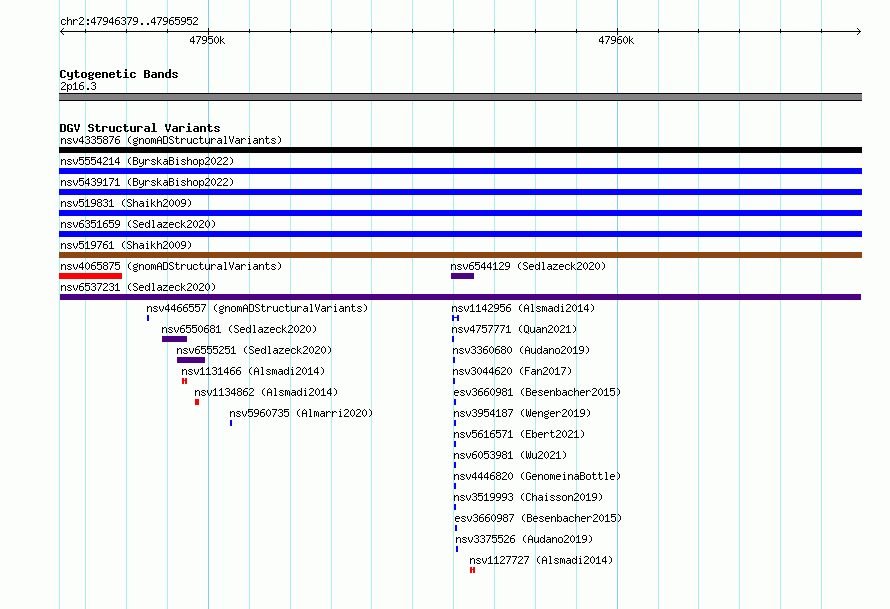The width and height of the screenshot is (890, 609).
Task: Click the blue mark under nsv3044620
Action: pyautogui.click(x=454, y=381)
